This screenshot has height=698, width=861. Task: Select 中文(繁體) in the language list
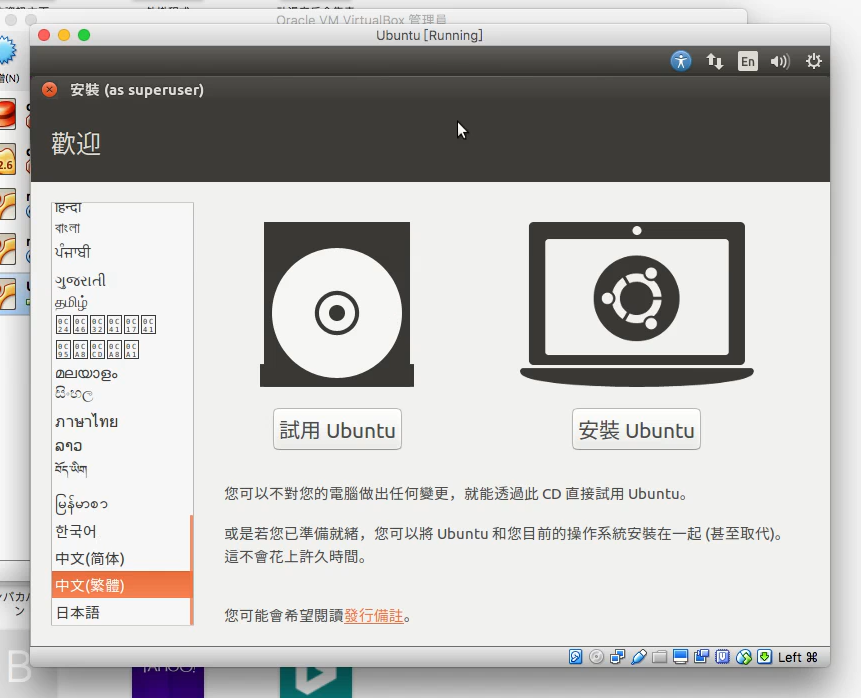121,585
